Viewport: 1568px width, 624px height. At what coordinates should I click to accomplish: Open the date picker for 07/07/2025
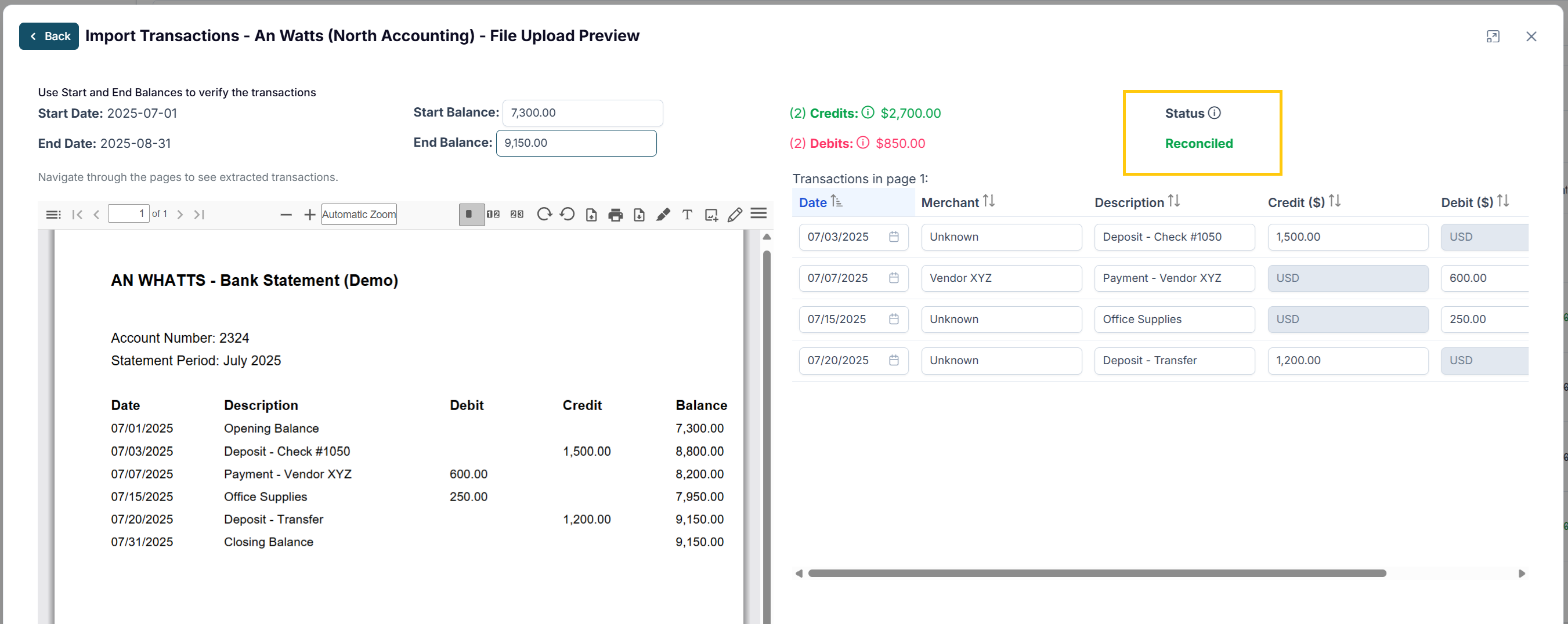(893, 278)
